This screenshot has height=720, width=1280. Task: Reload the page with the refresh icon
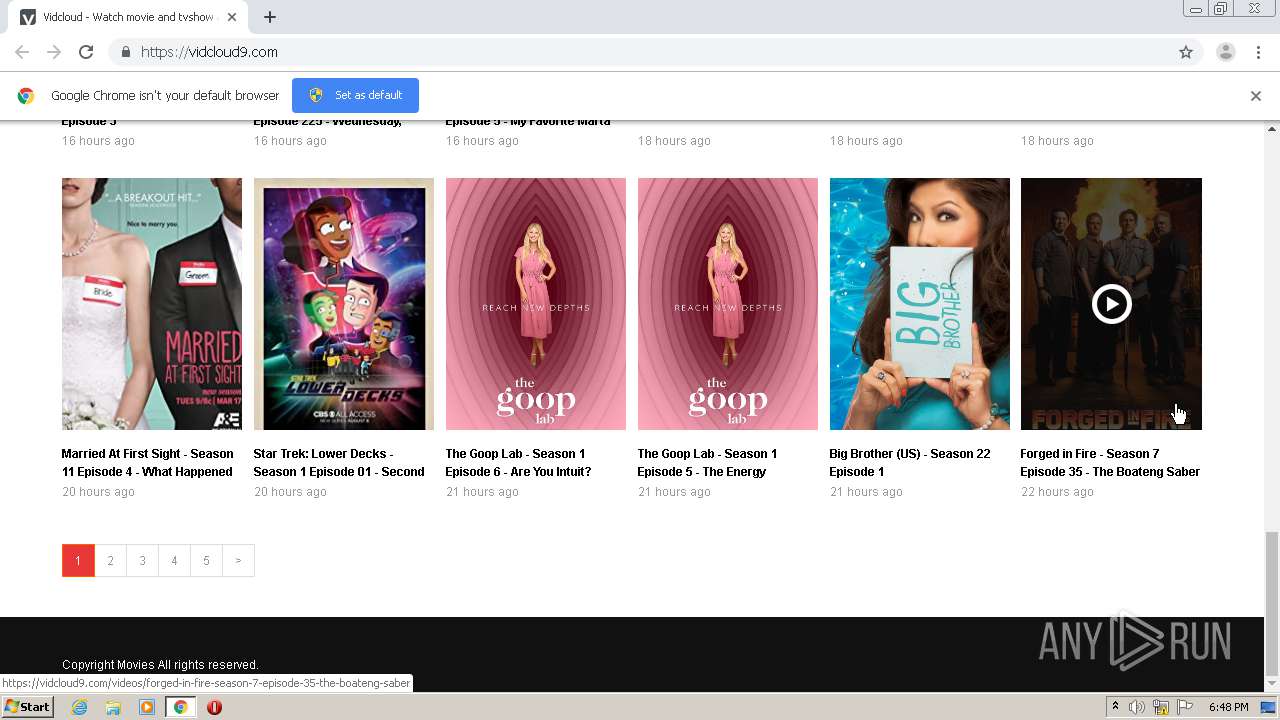(x=86, y=52)
